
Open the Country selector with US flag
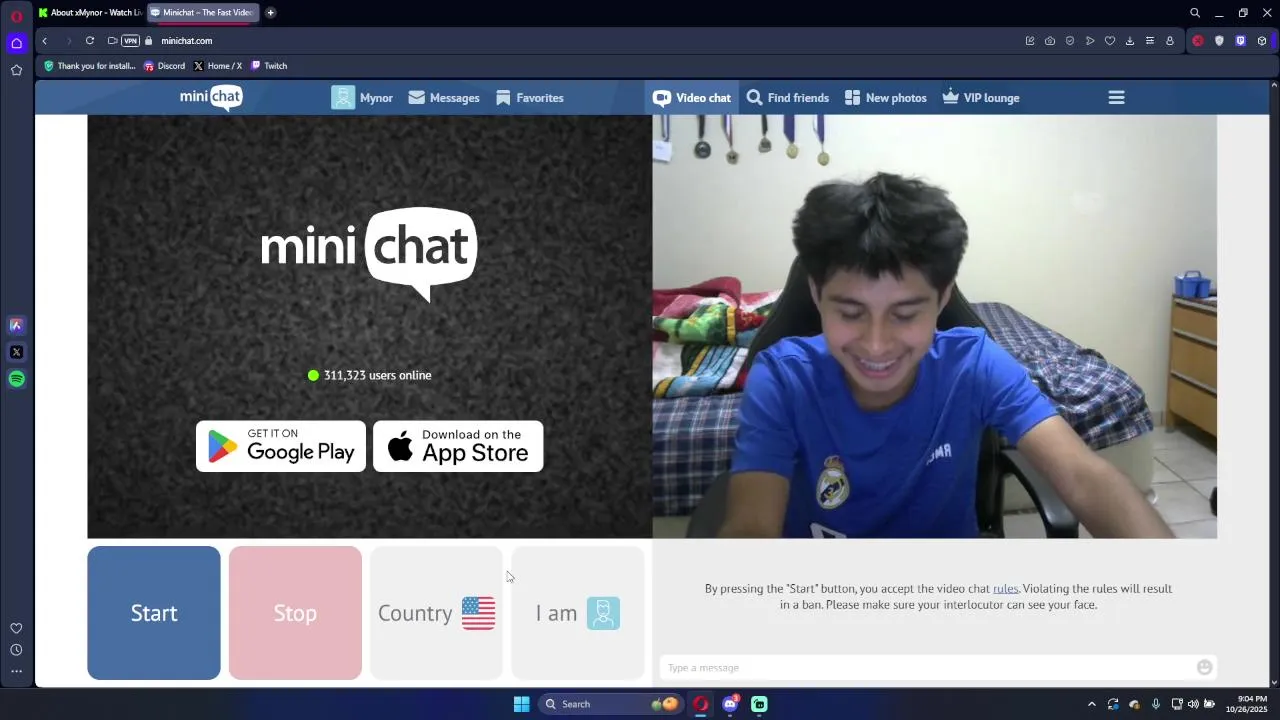pyautogui.click(x=436, y=613)
